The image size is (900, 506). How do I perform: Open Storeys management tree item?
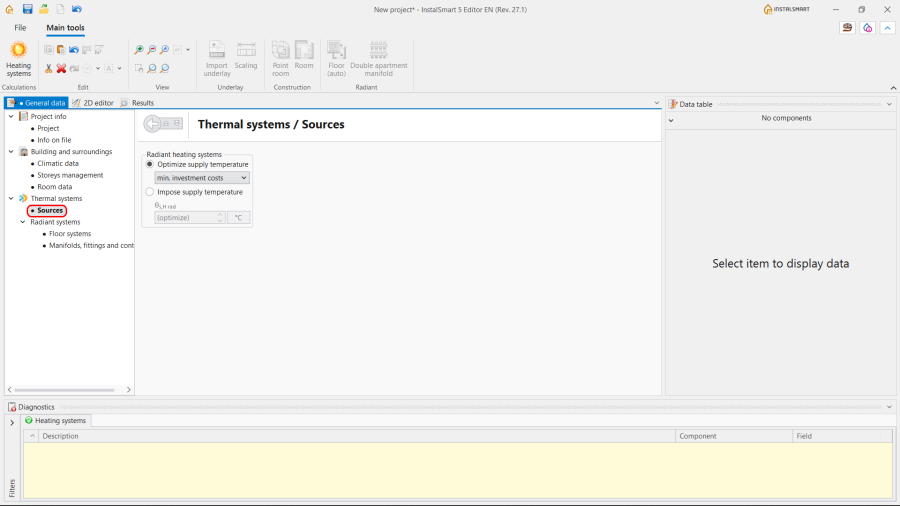click(70, 175)
